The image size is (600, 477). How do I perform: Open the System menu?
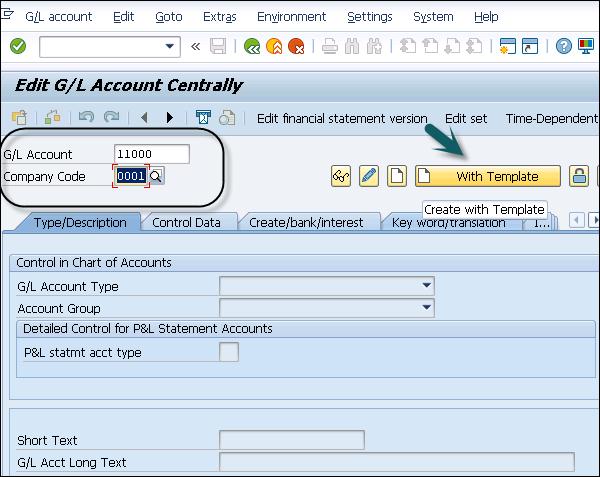tap(433, 17)
